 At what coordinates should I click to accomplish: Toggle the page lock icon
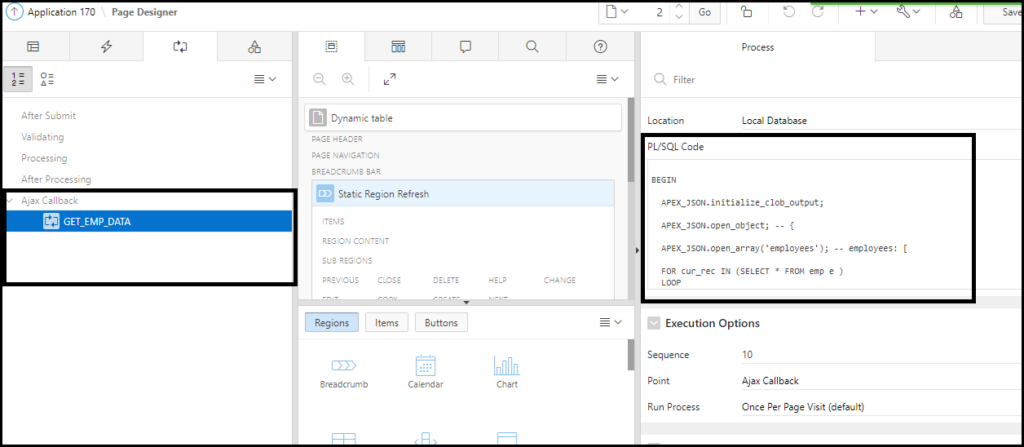[746, 12]
